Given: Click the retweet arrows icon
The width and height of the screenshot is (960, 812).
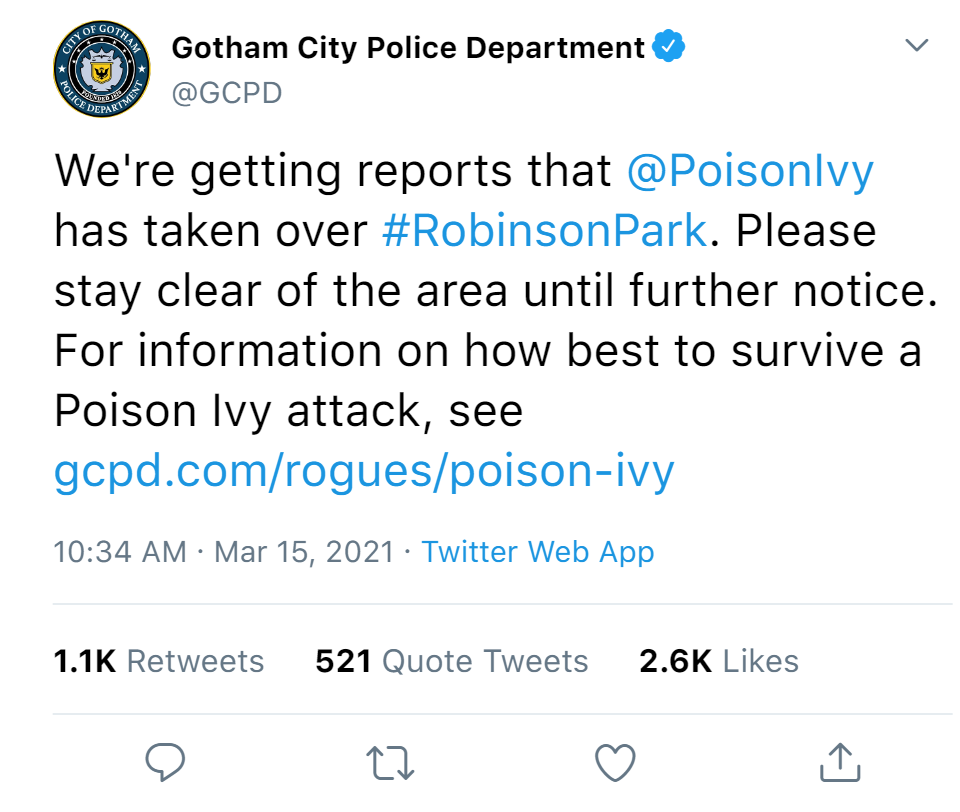Looking at the screenshot, I should (x=390, y=762).
